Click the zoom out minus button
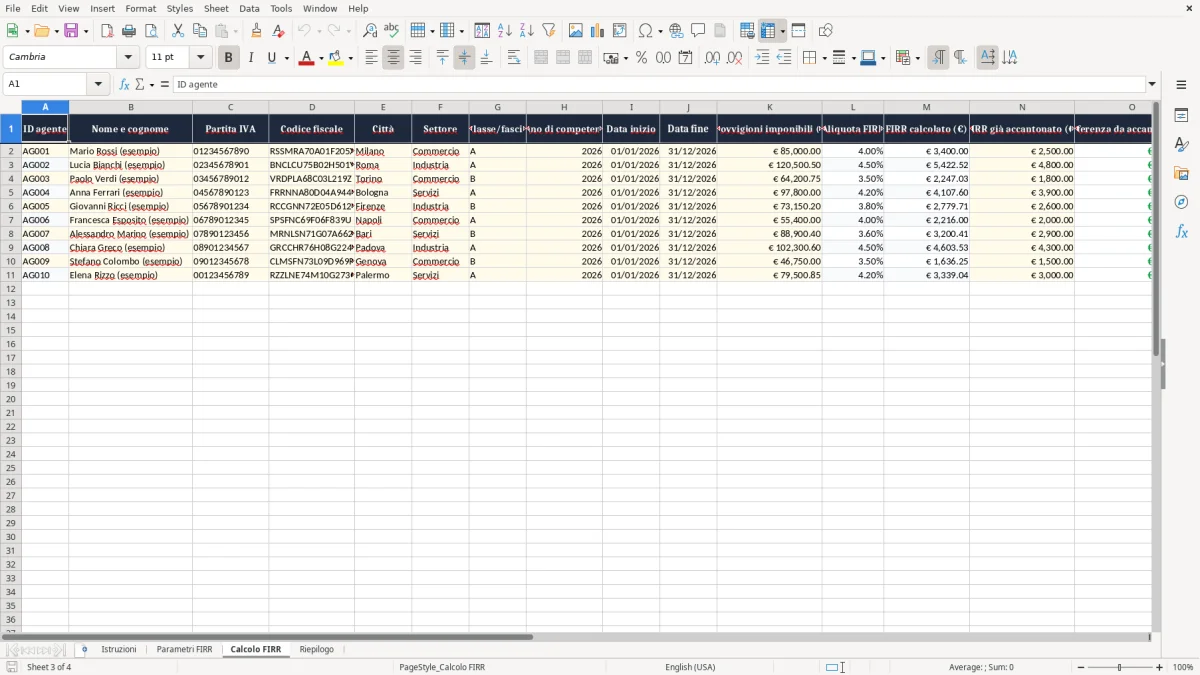Viewport: 1200px width, 675px height. click(x=1081, y=667)
